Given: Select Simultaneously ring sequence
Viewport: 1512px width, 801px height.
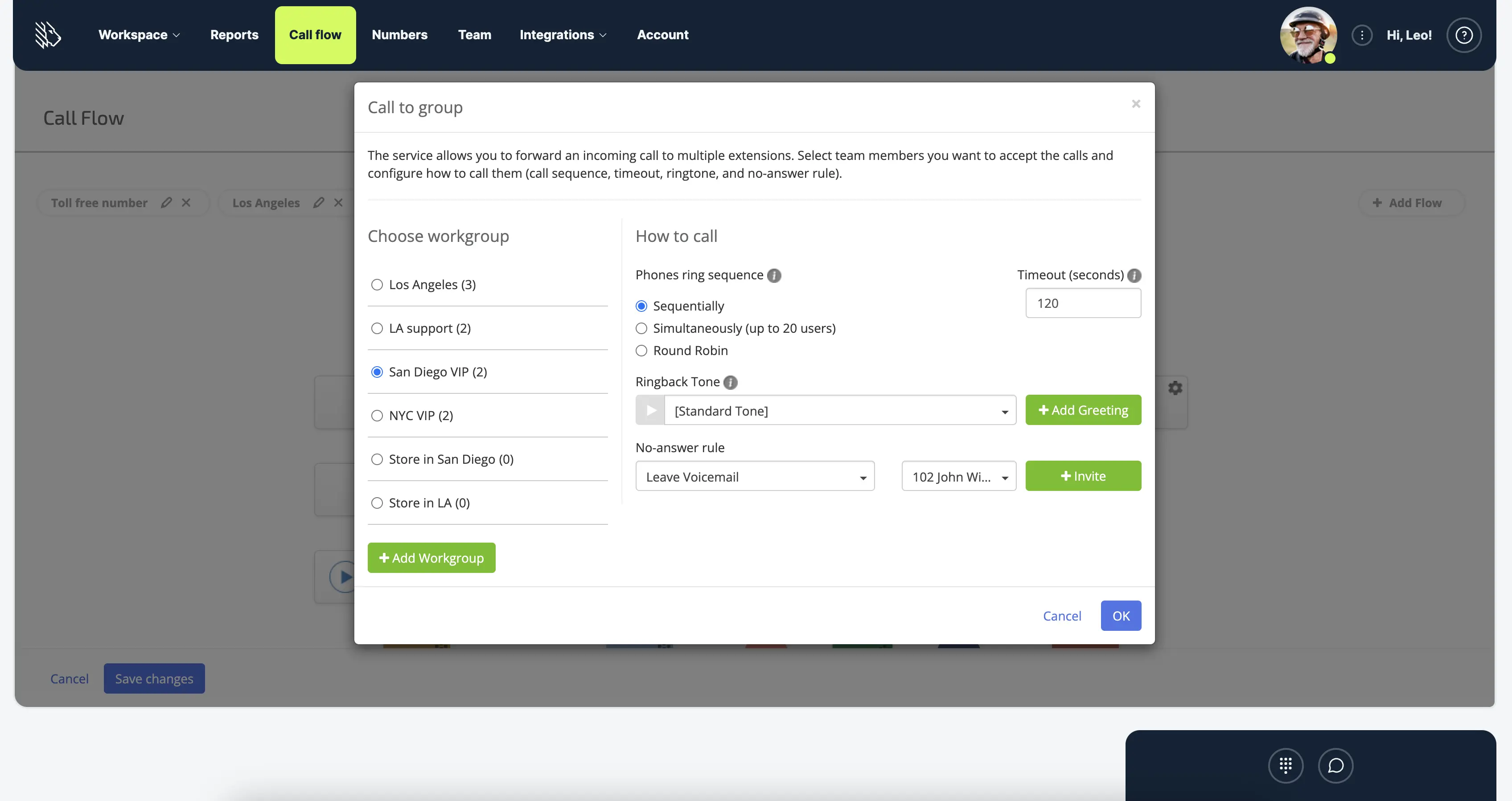Looking at the screenshot, I should [641, 328].
